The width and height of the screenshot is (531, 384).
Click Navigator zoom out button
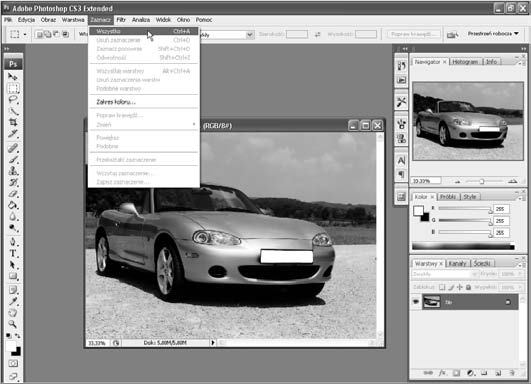[x=458, y=181]
